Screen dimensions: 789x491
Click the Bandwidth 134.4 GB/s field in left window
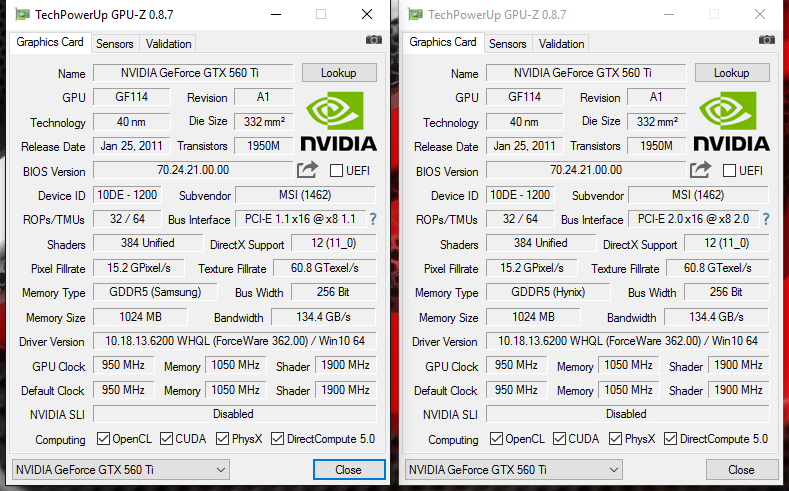tap(324, 317)
